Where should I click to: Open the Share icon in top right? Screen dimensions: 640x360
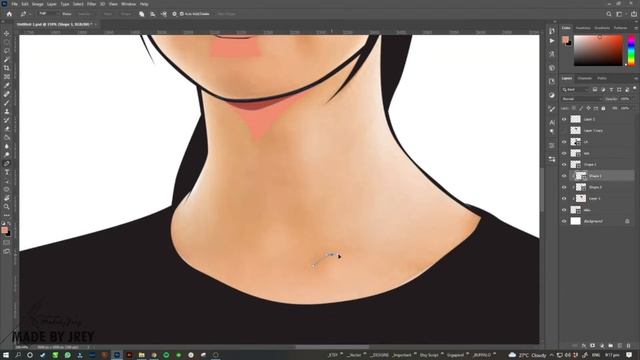point(633,14)
